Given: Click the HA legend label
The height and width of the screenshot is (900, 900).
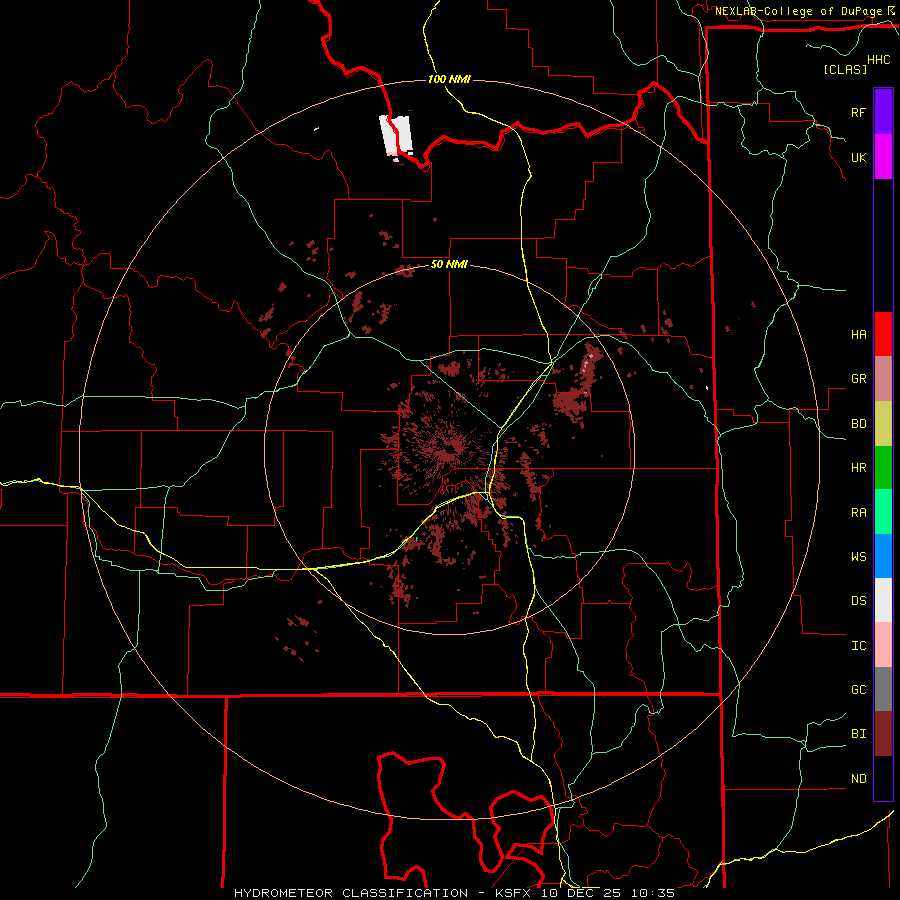Looking at the screenshot, I should 858,334.
